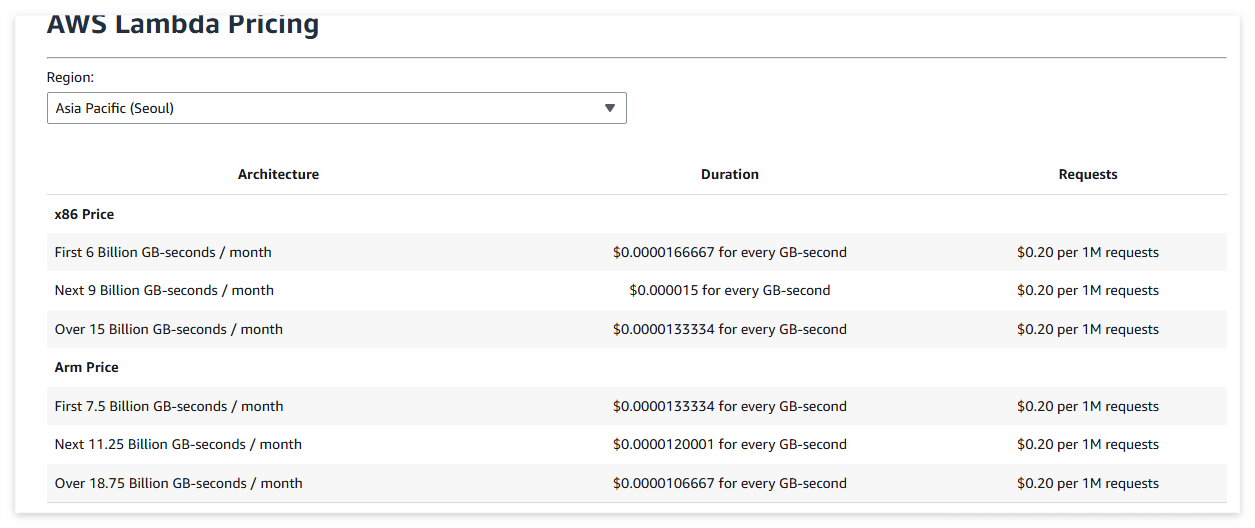
Task: Select $0.0000133334 value in First 7.5 Billion row
Action: pyautogui.click(x=730, y=406)
